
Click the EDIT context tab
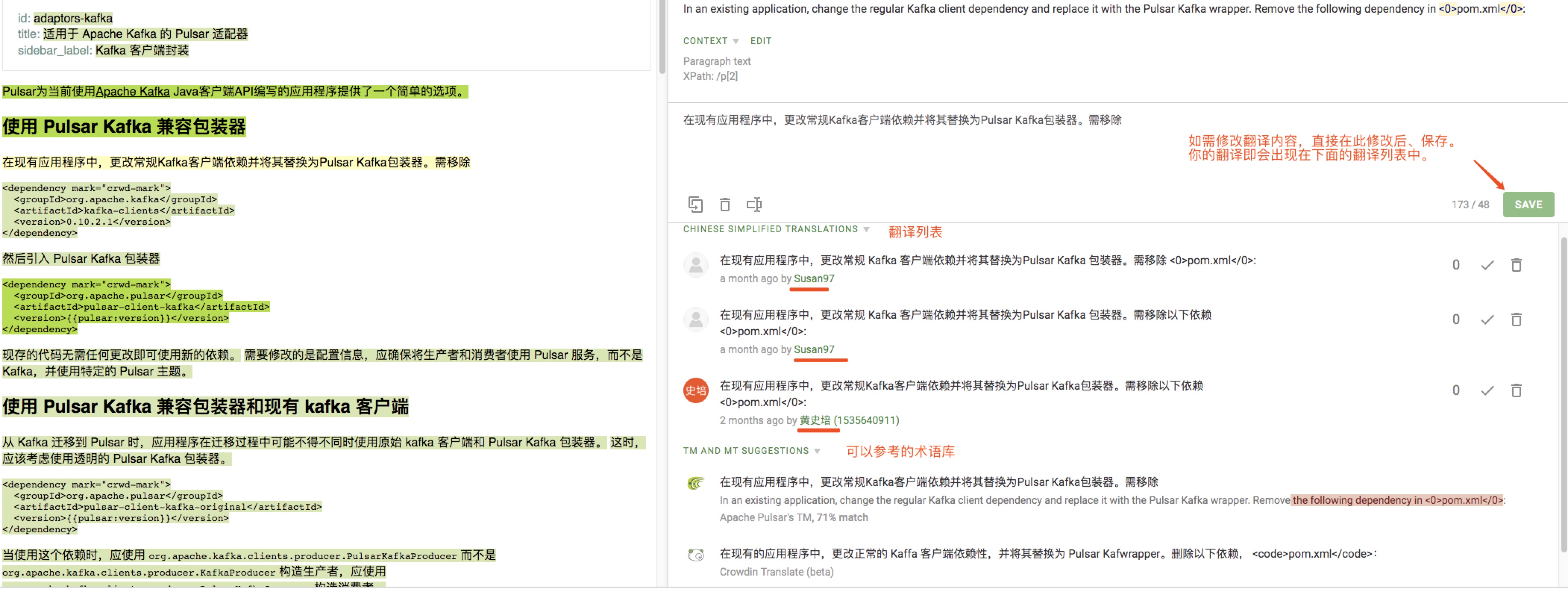pyautogui.click(x=760, y=41)
